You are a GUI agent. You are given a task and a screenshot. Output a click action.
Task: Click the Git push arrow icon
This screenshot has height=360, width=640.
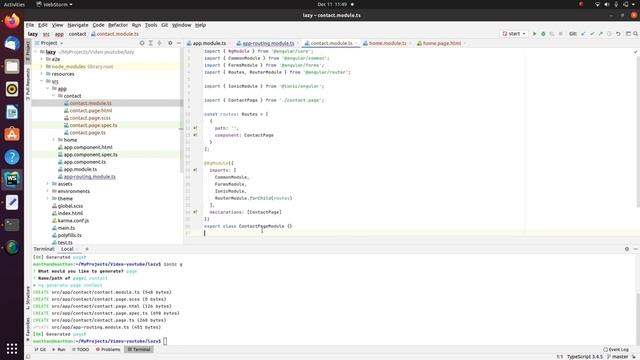pyautogui.click(x=600, y=34)
